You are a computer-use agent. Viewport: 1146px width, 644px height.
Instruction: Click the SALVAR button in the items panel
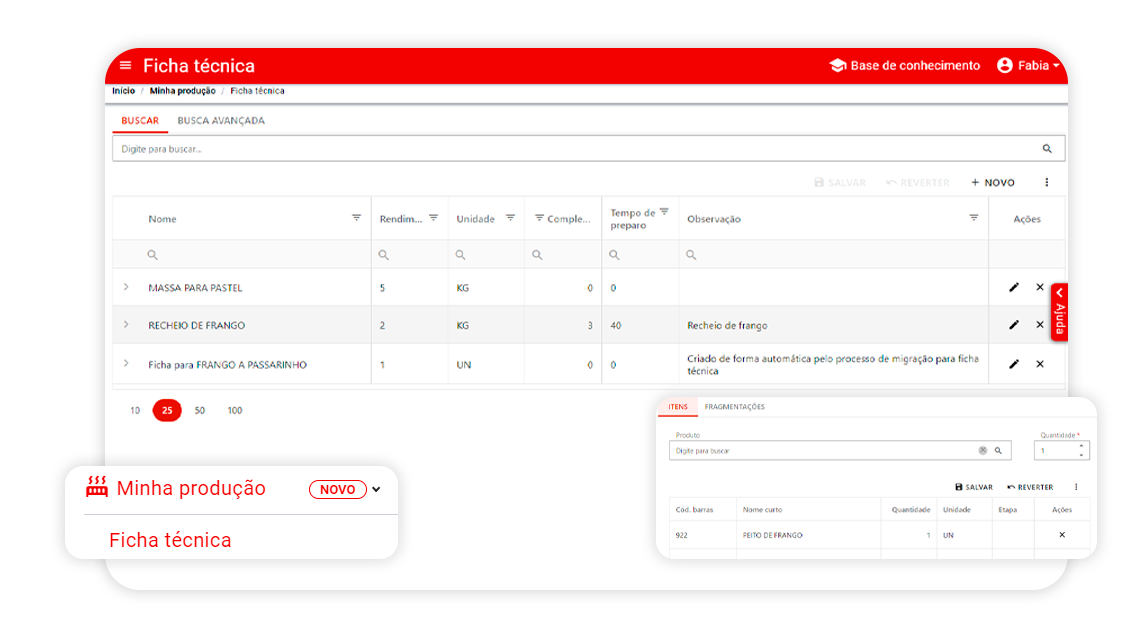tap(974, 487)
